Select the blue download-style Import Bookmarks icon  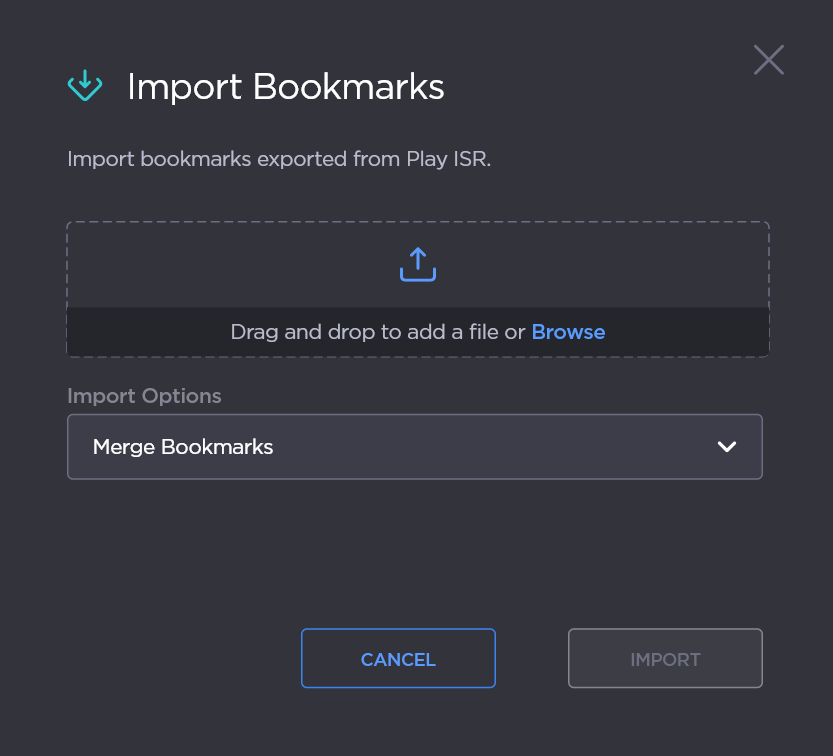point(85,86)
